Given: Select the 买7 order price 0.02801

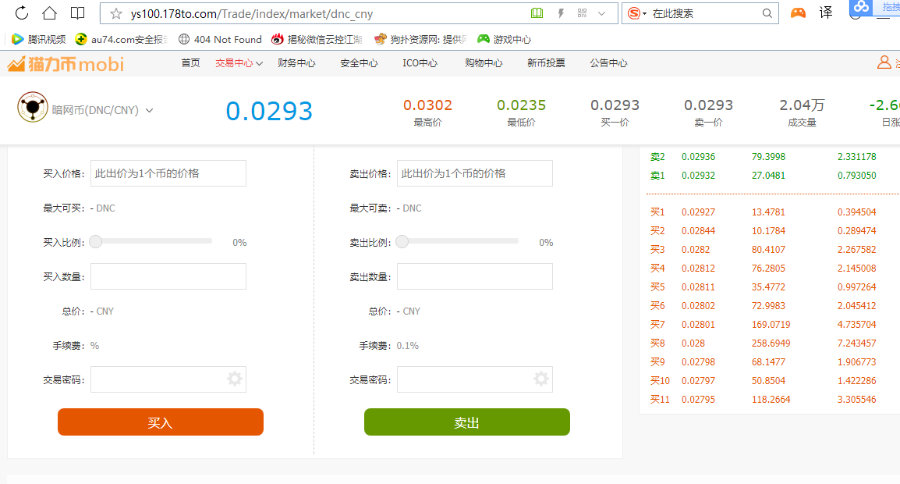Looking at the screenshot, I should pyautogui.click(x=698, y=325).
